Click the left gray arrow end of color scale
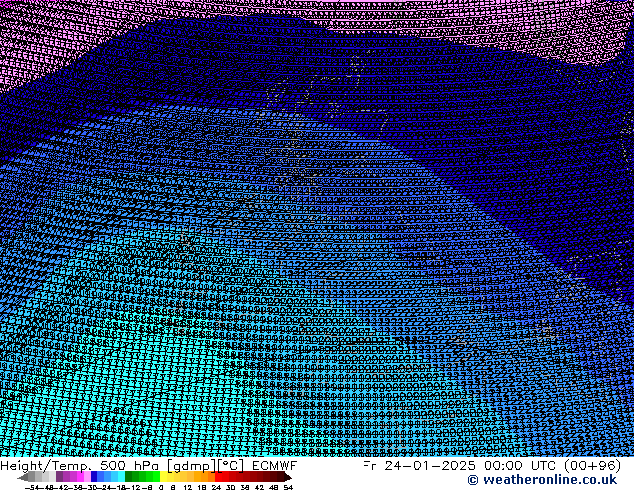 click(23, 477)
